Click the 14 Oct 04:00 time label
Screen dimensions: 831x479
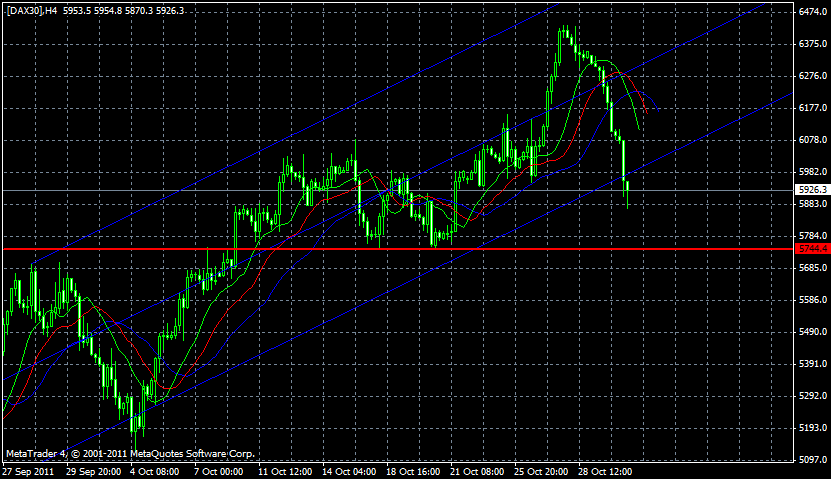point(349,471)
